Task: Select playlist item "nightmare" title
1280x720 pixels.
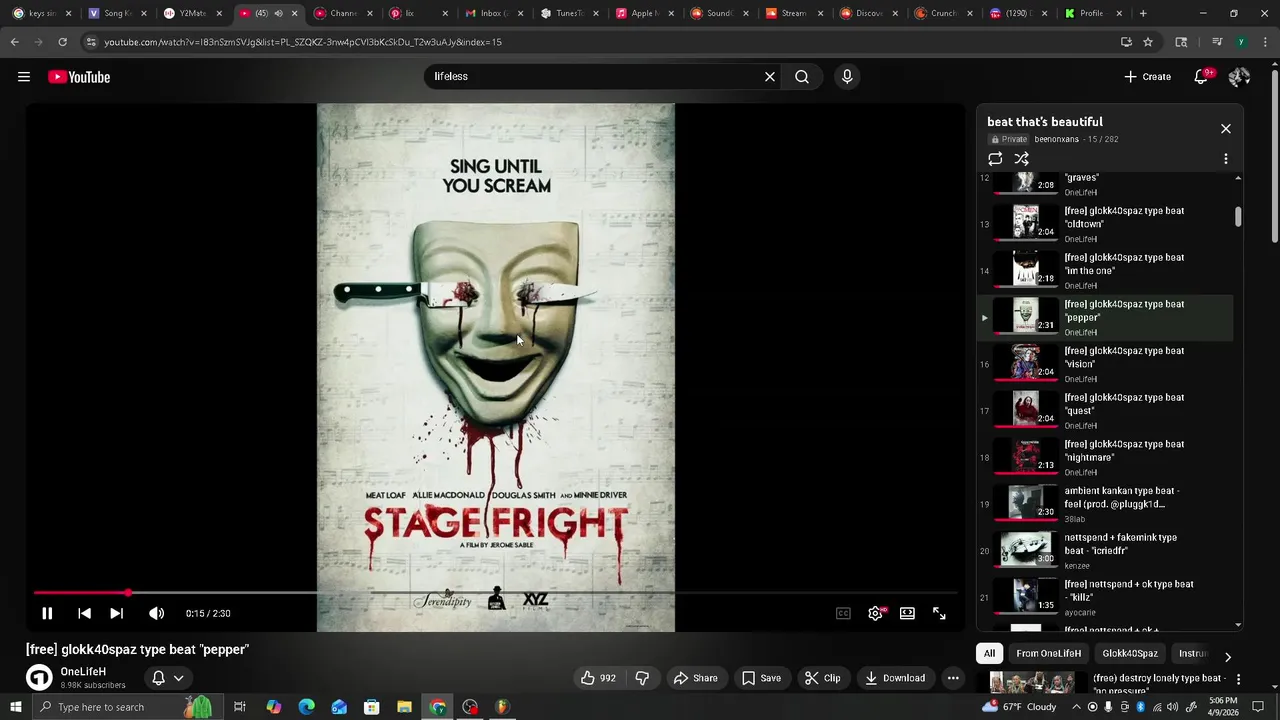Action: (1124, 451)
